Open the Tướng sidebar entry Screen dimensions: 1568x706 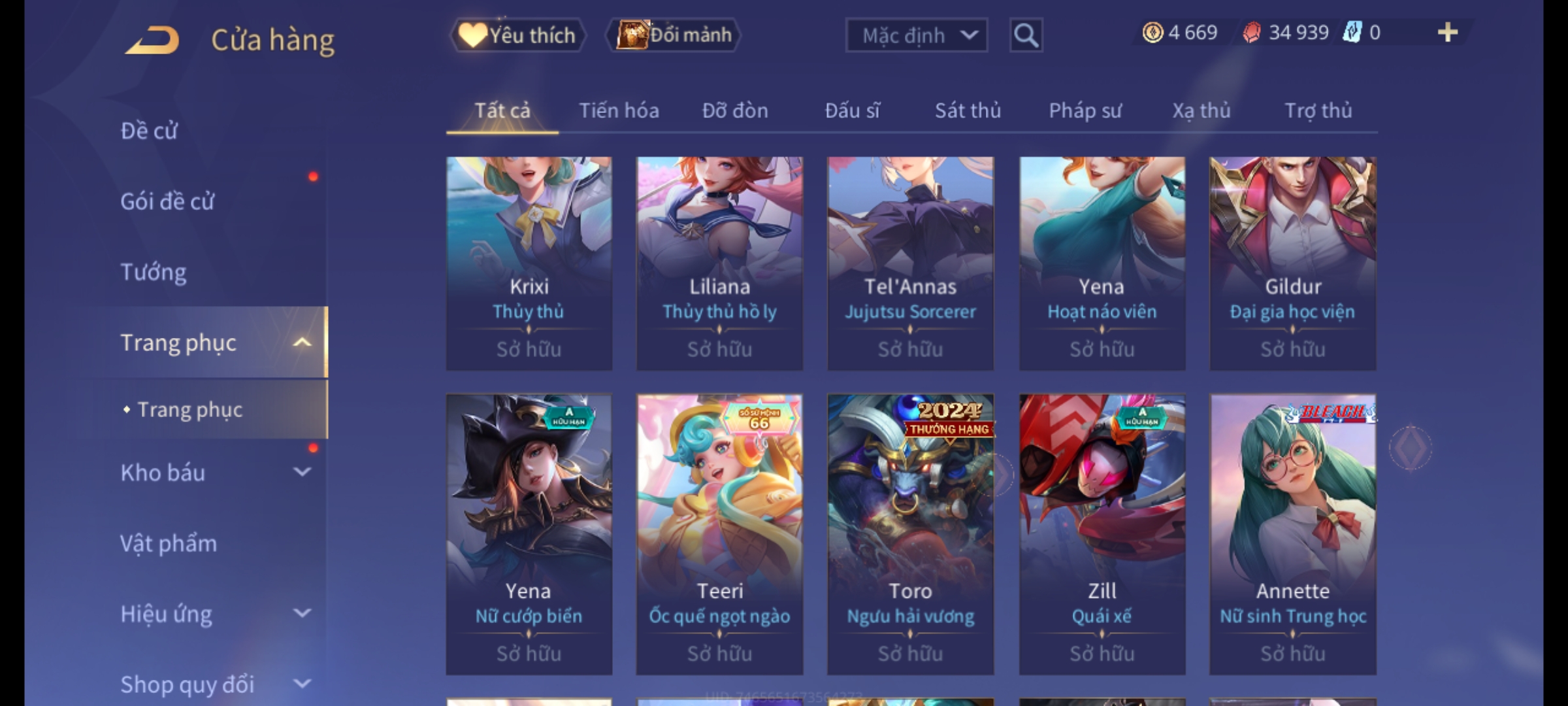154,272
